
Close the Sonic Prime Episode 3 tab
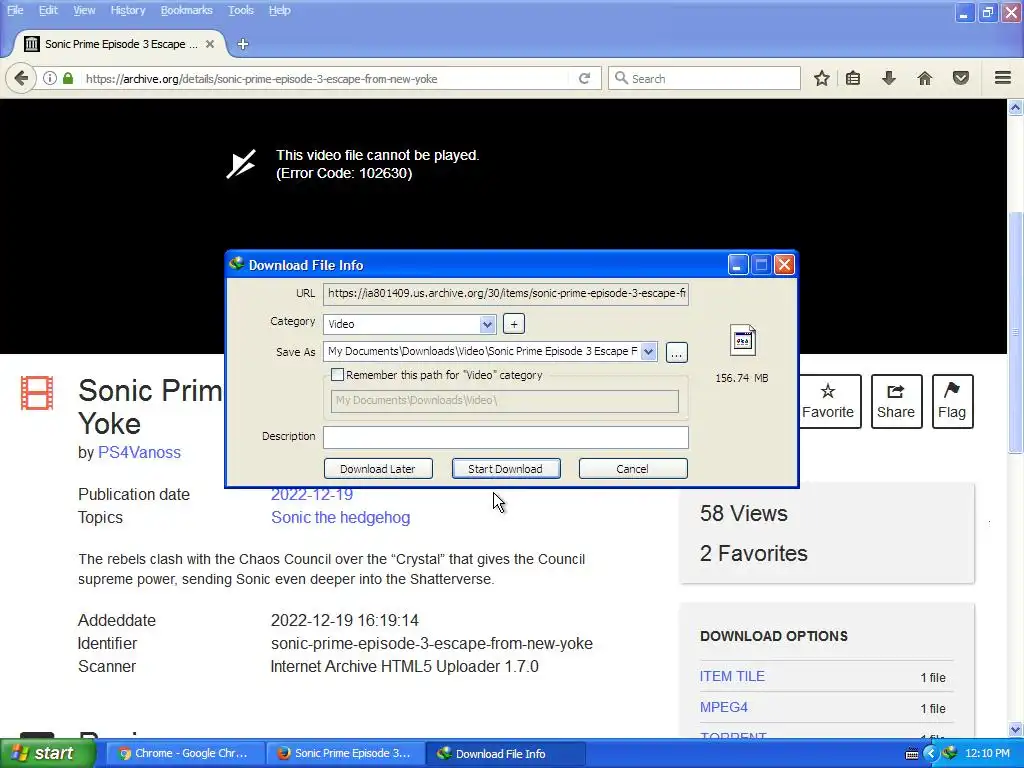(x=210, y=44)
